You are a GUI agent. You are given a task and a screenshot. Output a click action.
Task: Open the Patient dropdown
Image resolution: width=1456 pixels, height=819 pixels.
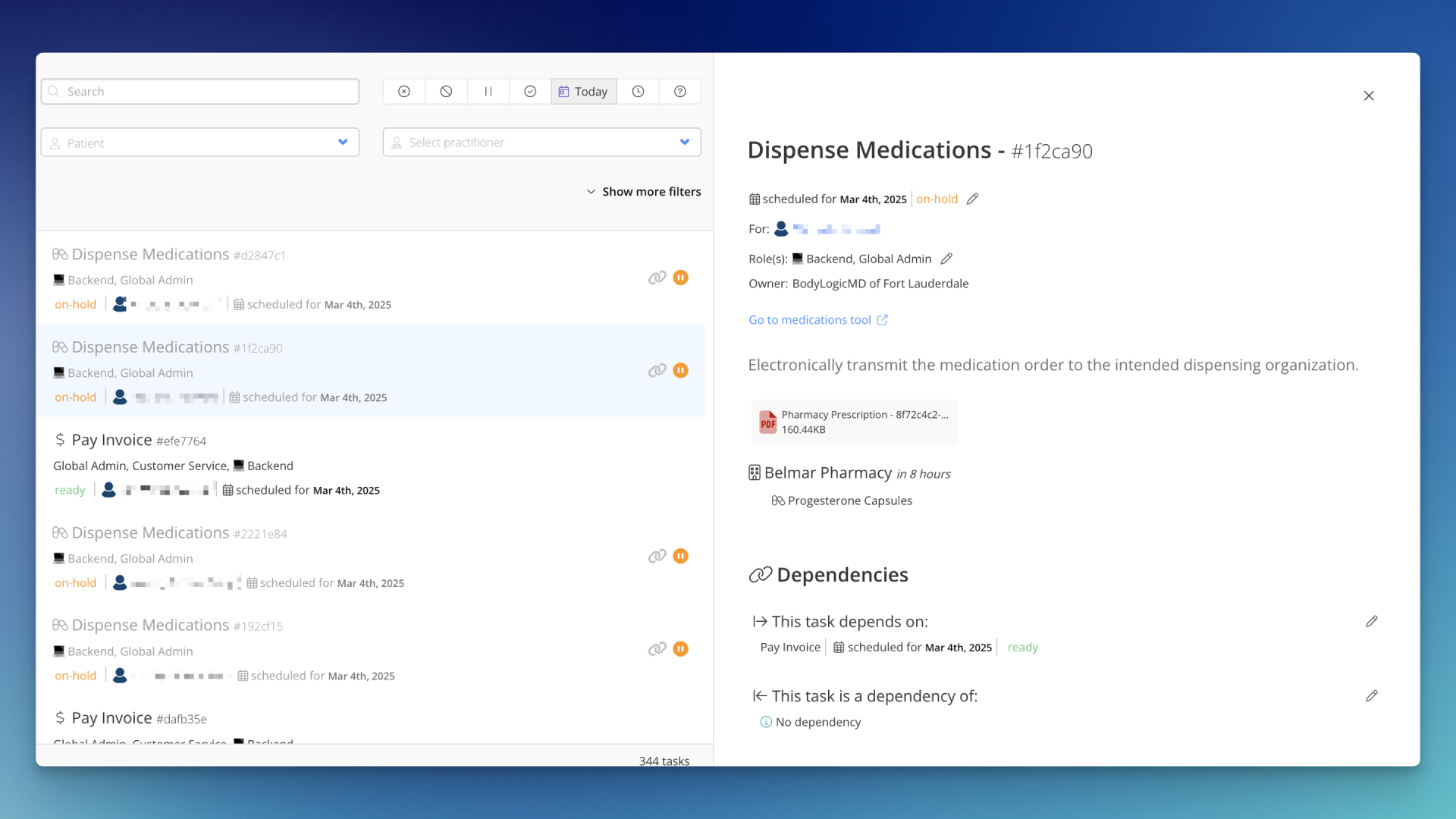199,142
